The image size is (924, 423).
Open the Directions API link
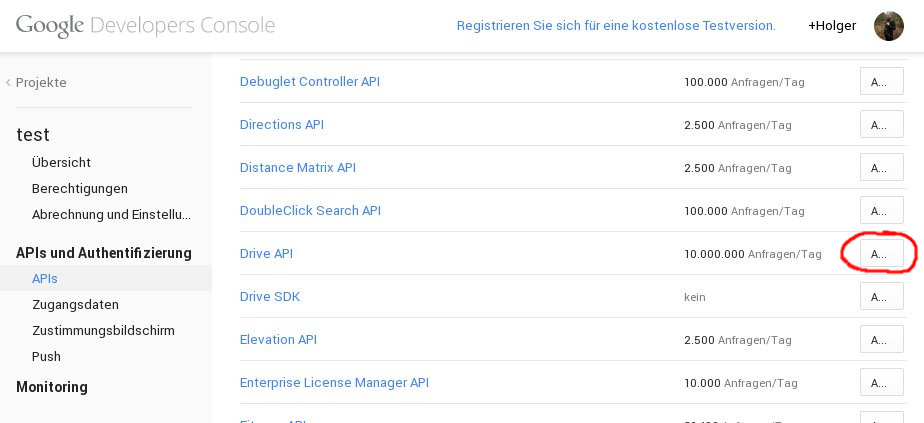click(282, 124)
